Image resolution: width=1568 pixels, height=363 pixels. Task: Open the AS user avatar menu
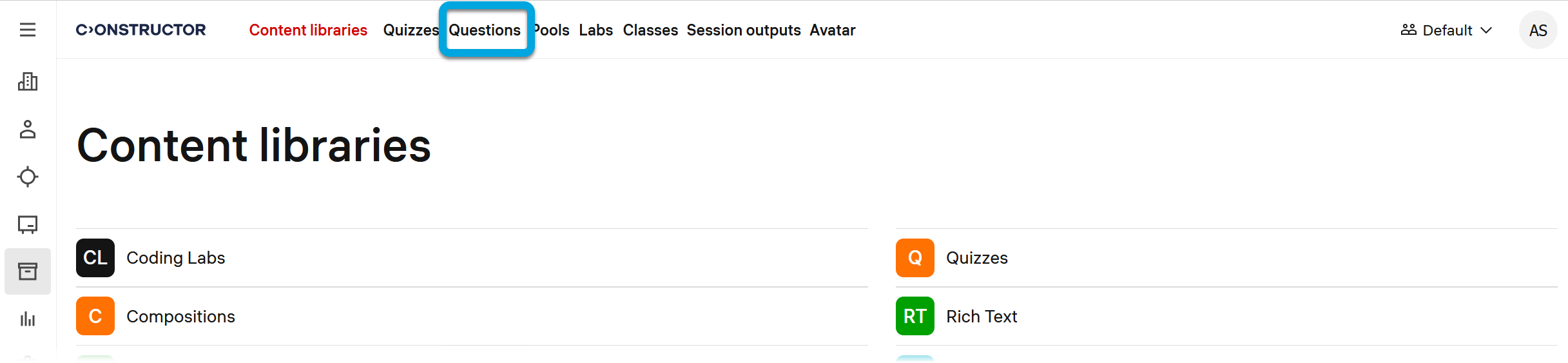(x=1538, y=30)
